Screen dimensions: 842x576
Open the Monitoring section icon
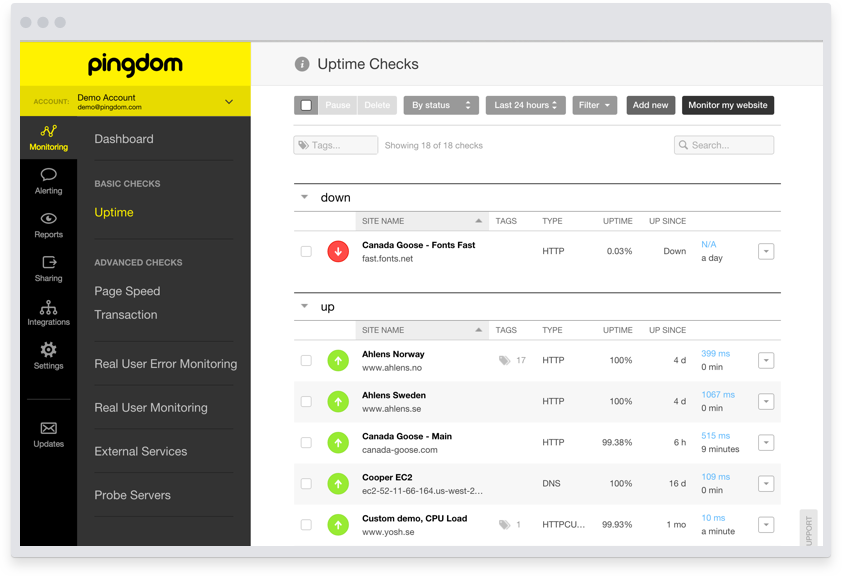48,131
